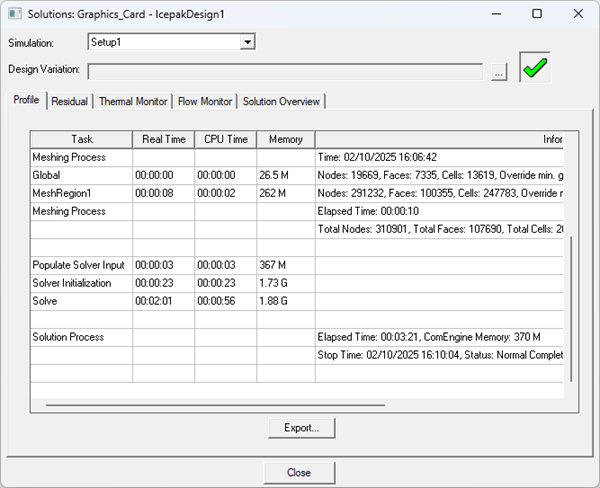Click the Design Variation browse ellipsis button
The width and height of the screenshot is (600, 488).
pyautogui.click(x=499, y=71)
